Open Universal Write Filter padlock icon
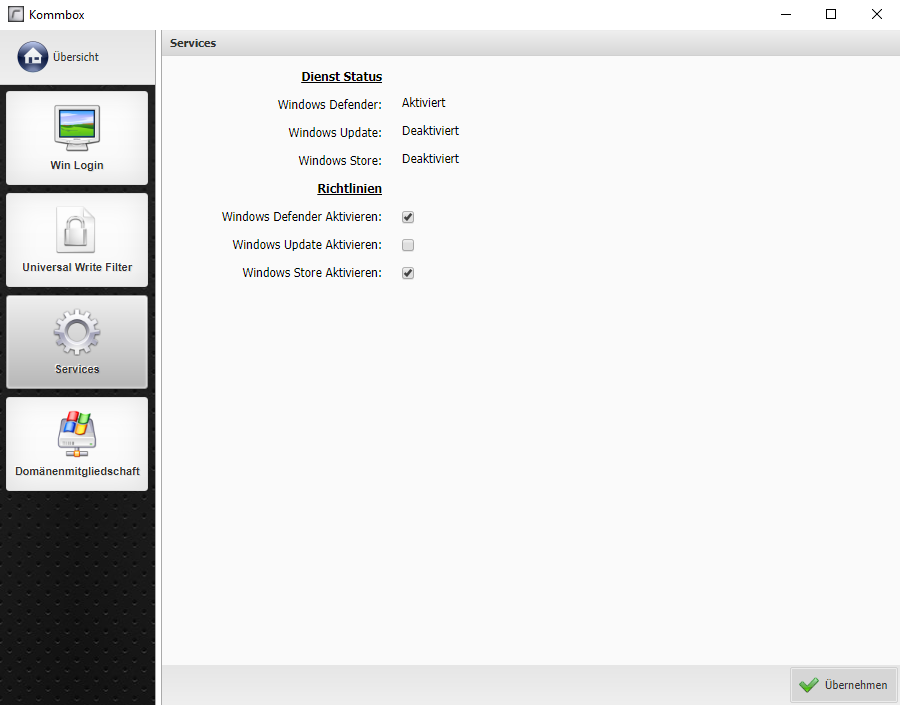The height and width of the screenshot is (705, 900). [77, 230]
